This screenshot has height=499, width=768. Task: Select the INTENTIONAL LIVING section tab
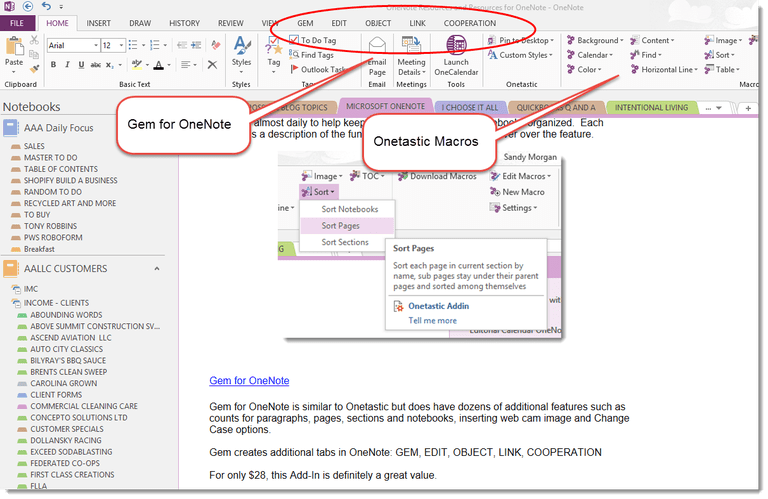point(651,107)
